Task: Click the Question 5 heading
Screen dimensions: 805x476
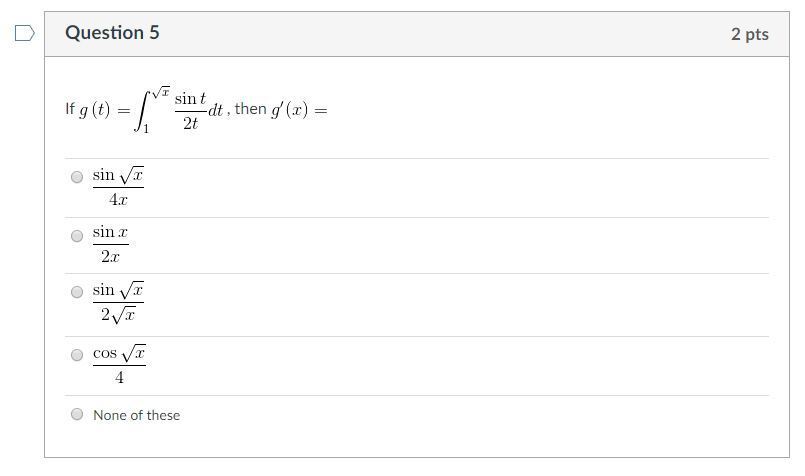Action: pyautogui.click(x=112, y=33)
